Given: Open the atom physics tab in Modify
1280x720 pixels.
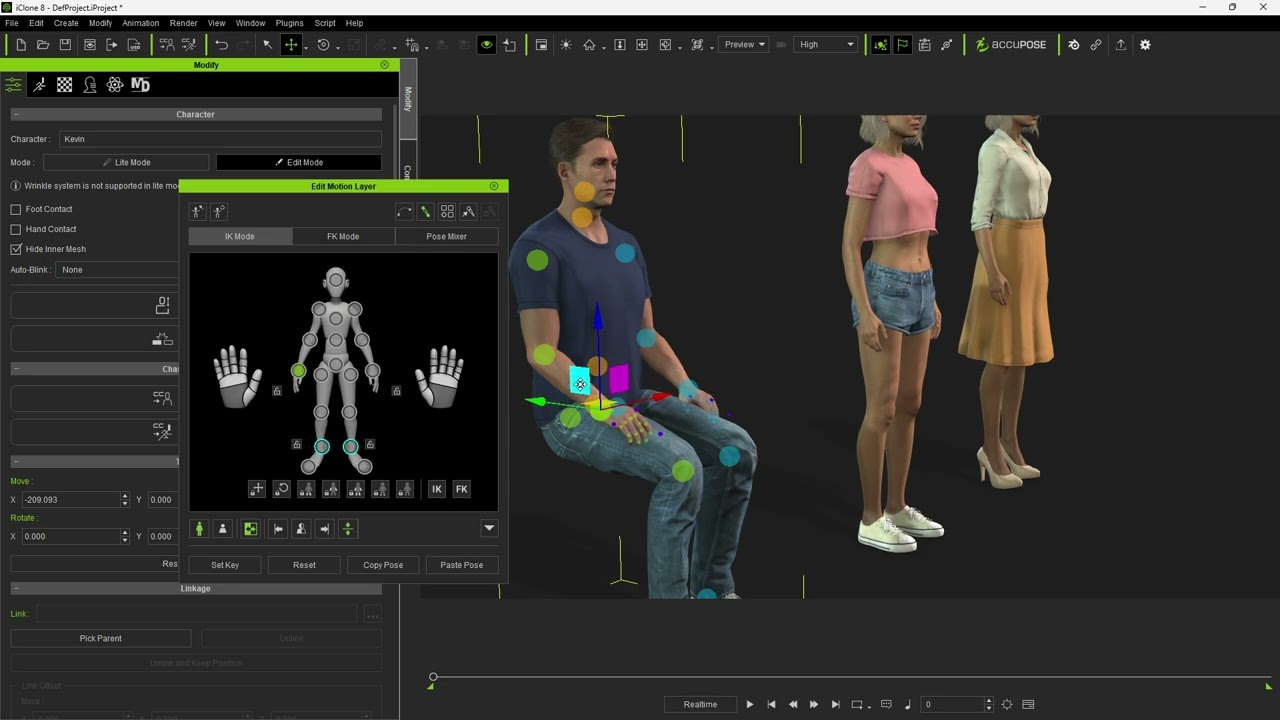Looking at the screenshot, I should [115, 85].
